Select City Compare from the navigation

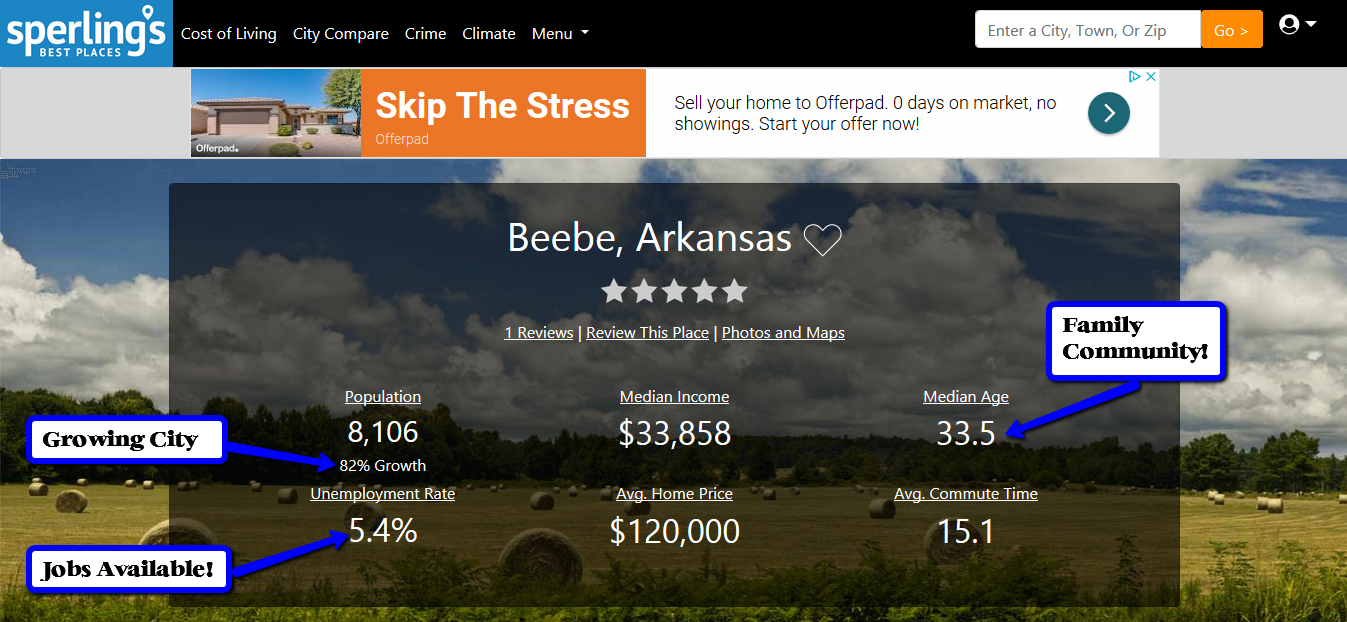[x=340, y=33]
